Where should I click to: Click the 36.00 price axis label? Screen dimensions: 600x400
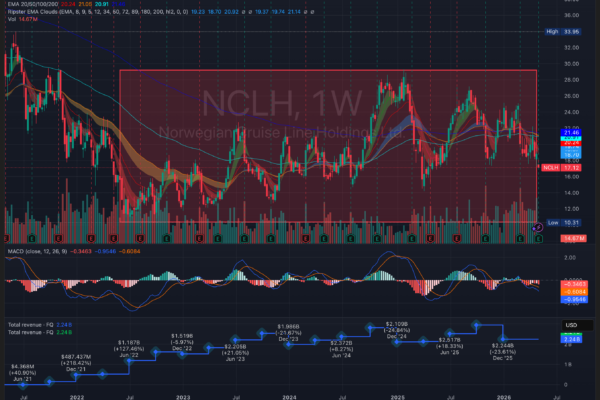pyautogui.click(x=571, y=15)
